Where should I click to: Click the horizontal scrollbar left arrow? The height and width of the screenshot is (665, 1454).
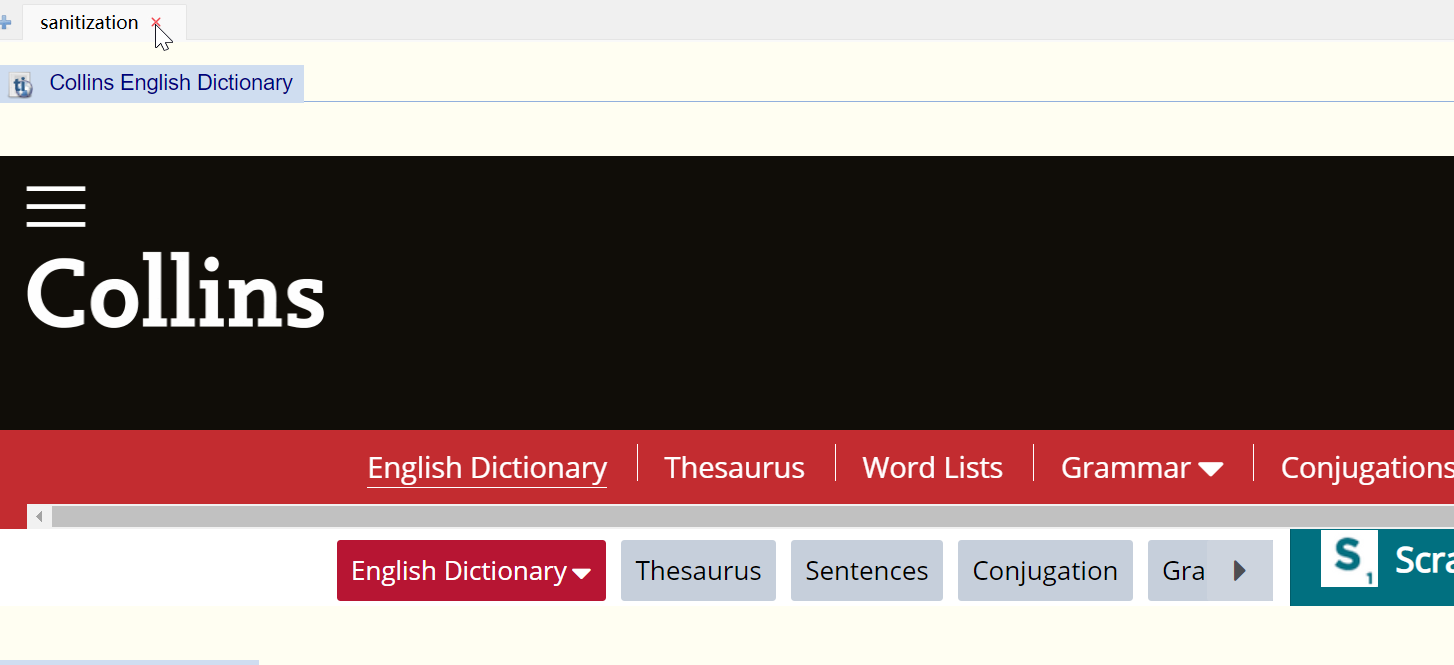40,517
